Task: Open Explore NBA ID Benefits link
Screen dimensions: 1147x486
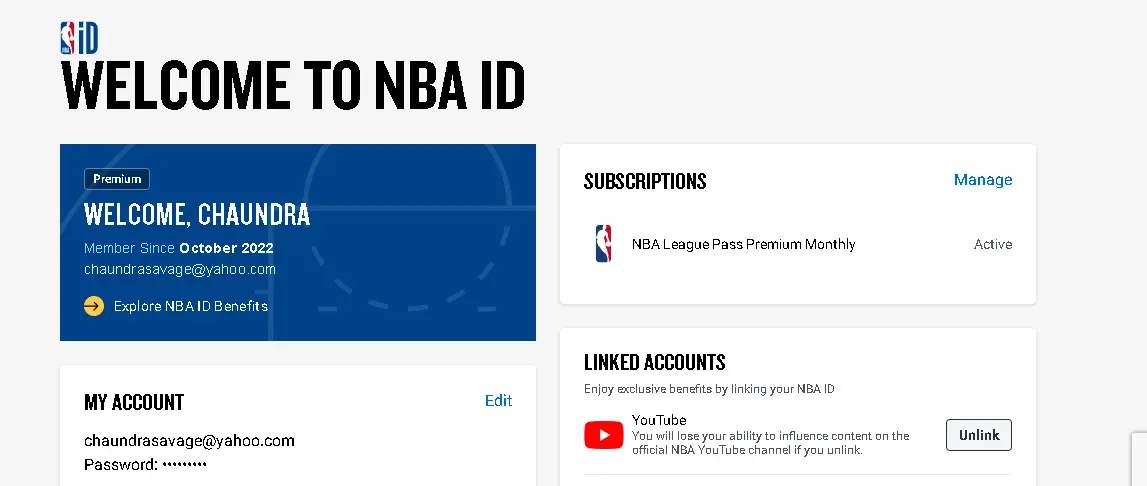Action: point(190,306)
